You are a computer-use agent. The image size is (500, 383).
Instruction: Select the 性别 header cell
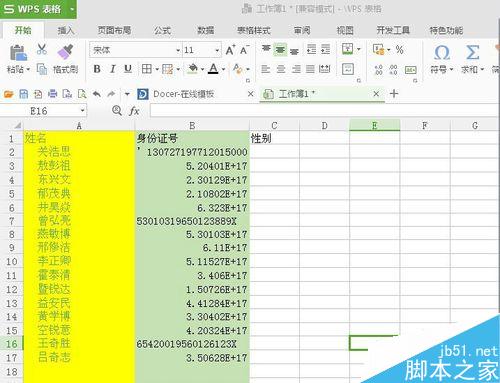[x=274, y=138]
